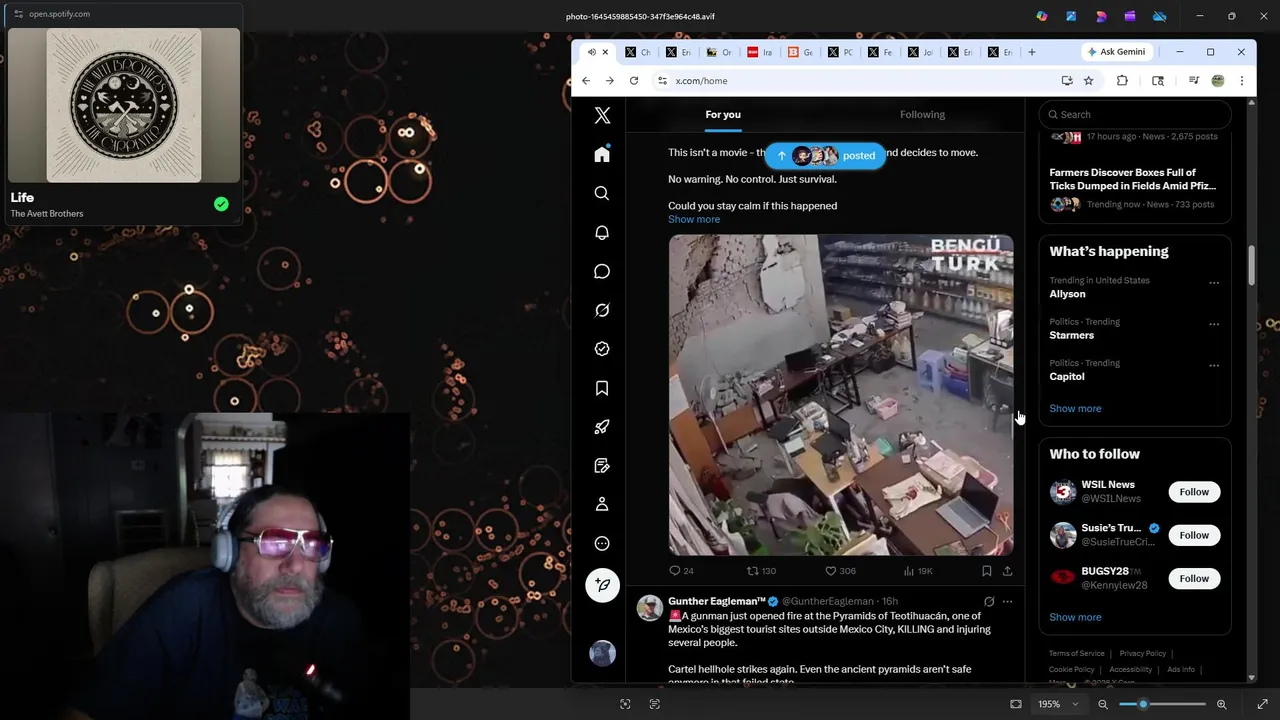Open more options for Starmers trend

[1214, 324]
